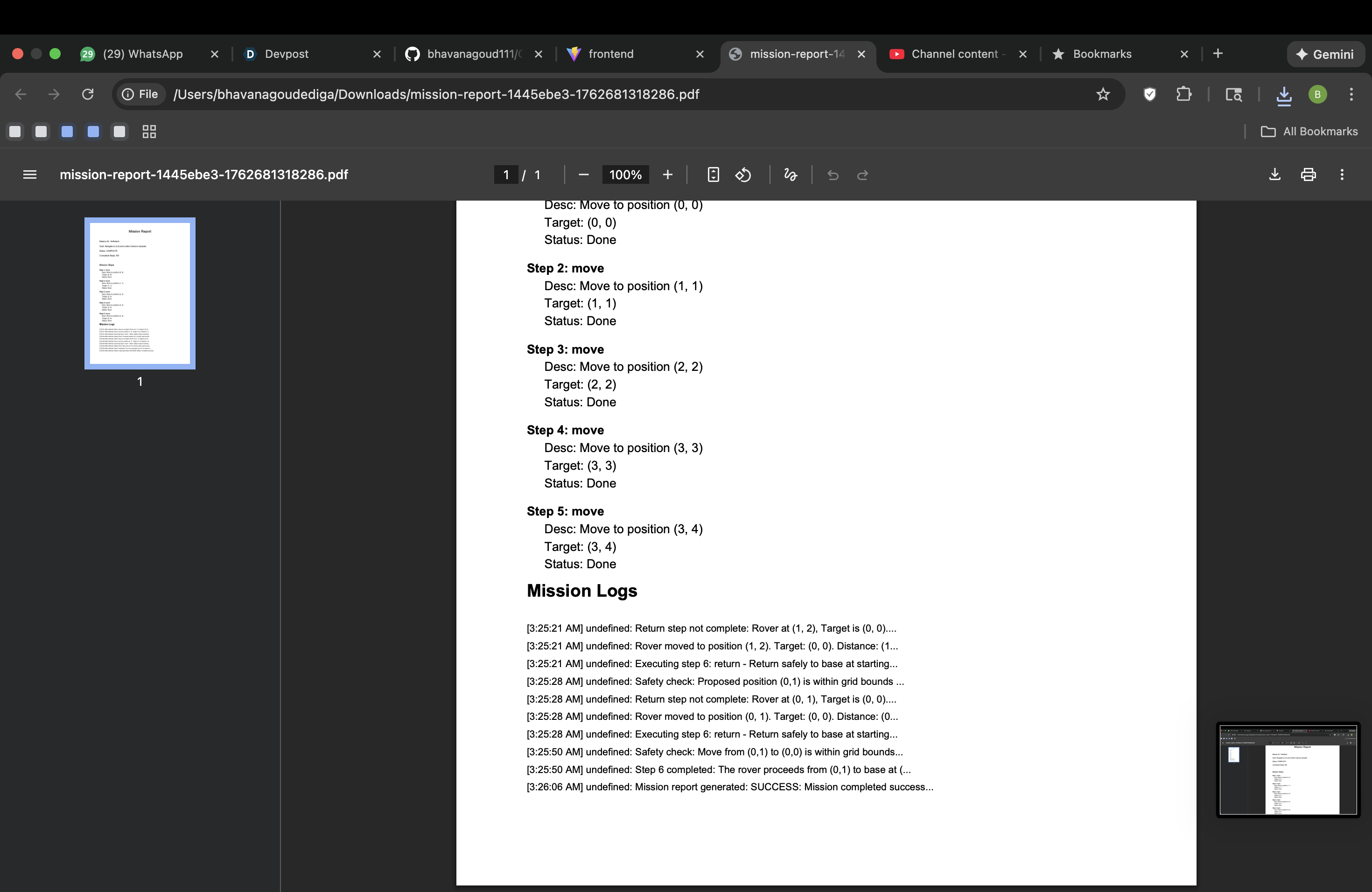Viewport: 1372px width, 892px height.
Task: Click the Fit to page icon
Action: pos(713,174)
